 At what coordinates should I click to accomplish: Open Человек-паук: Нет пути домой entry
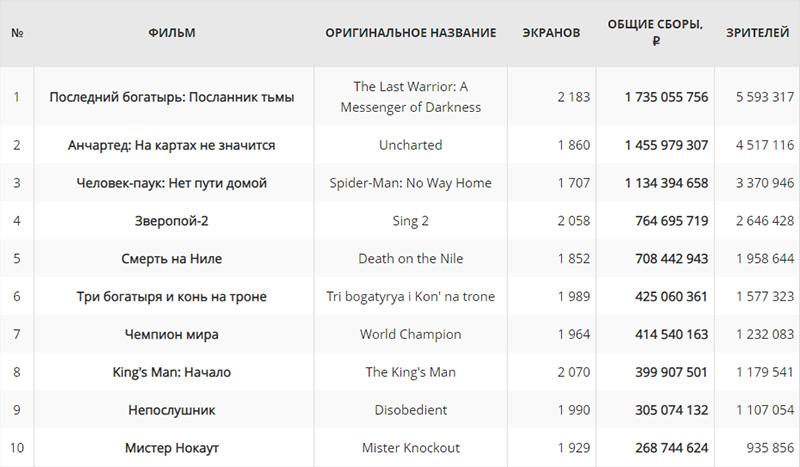point(171,183)
